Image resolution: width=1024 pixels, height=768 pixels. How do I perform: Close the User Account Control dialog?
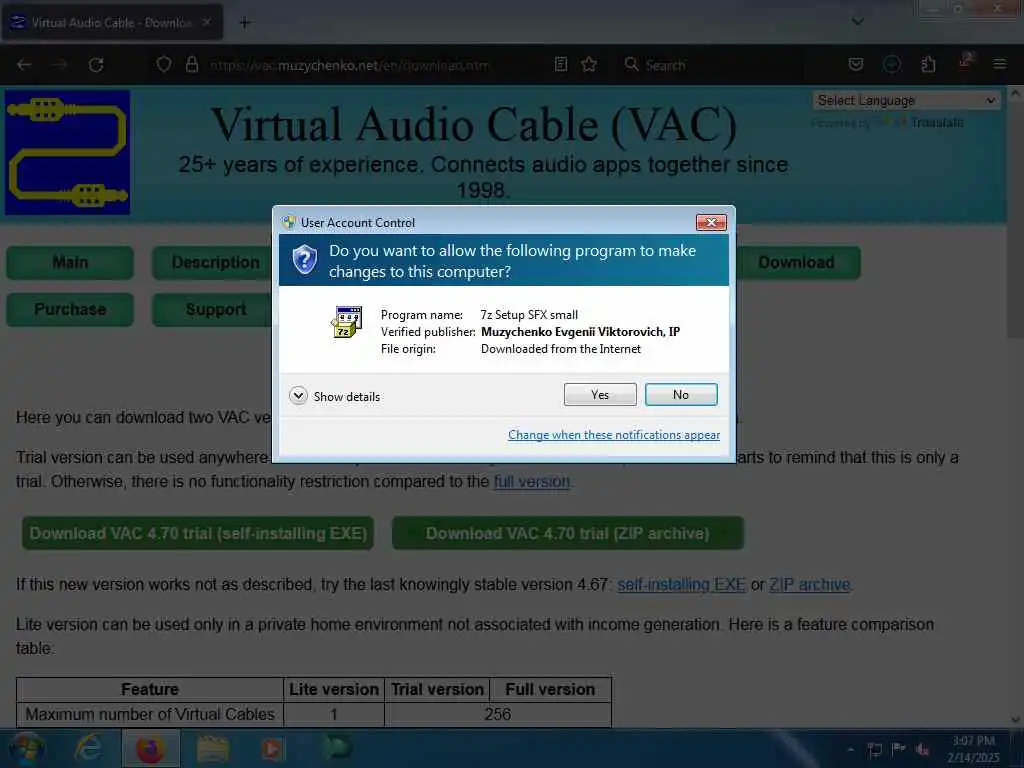click(x=711, y=223)
